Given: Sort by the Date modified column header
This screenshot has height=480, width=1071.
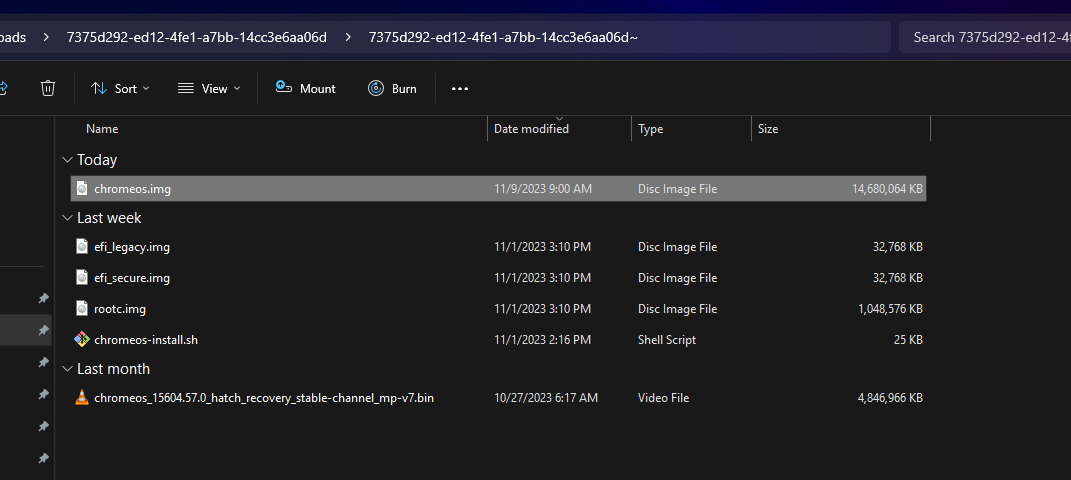Looking at the screenshot, I should pos(531,129).
